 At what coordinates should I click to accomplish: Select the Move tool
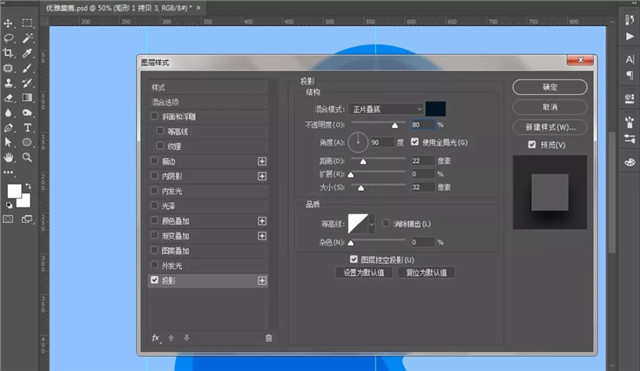click(x=8, y=23)
